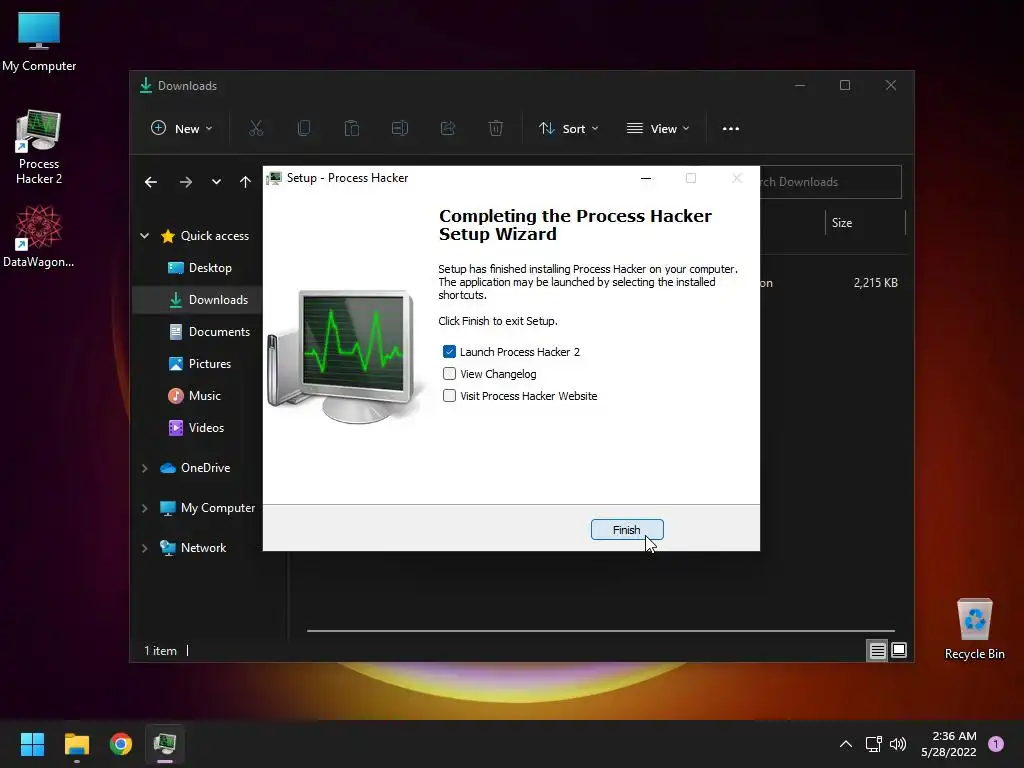
Task: Click the Delete trash icon in toolbar
Action: (x=496, y=129)
